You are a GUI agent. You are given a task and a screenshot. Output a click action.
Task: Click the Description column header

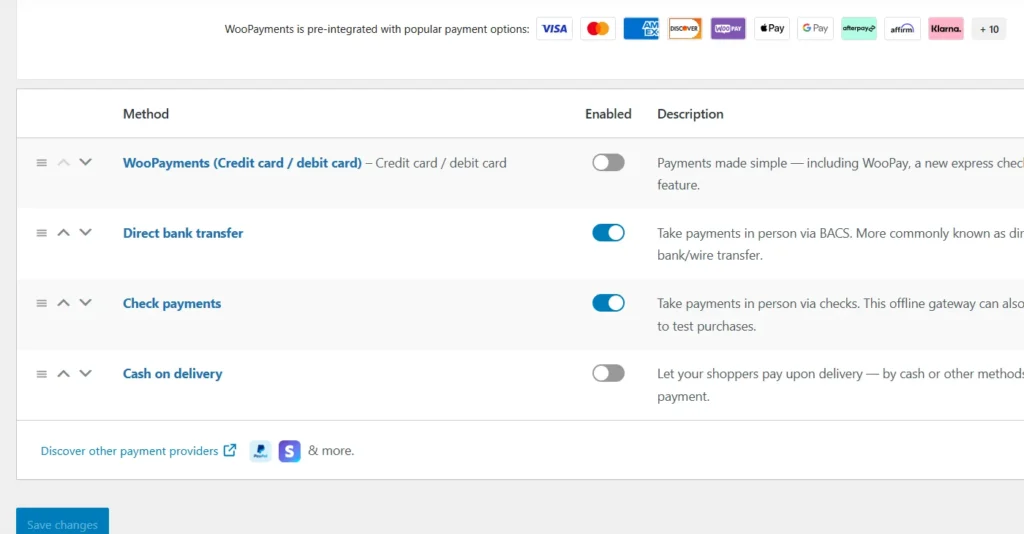[x=690, y=114]
